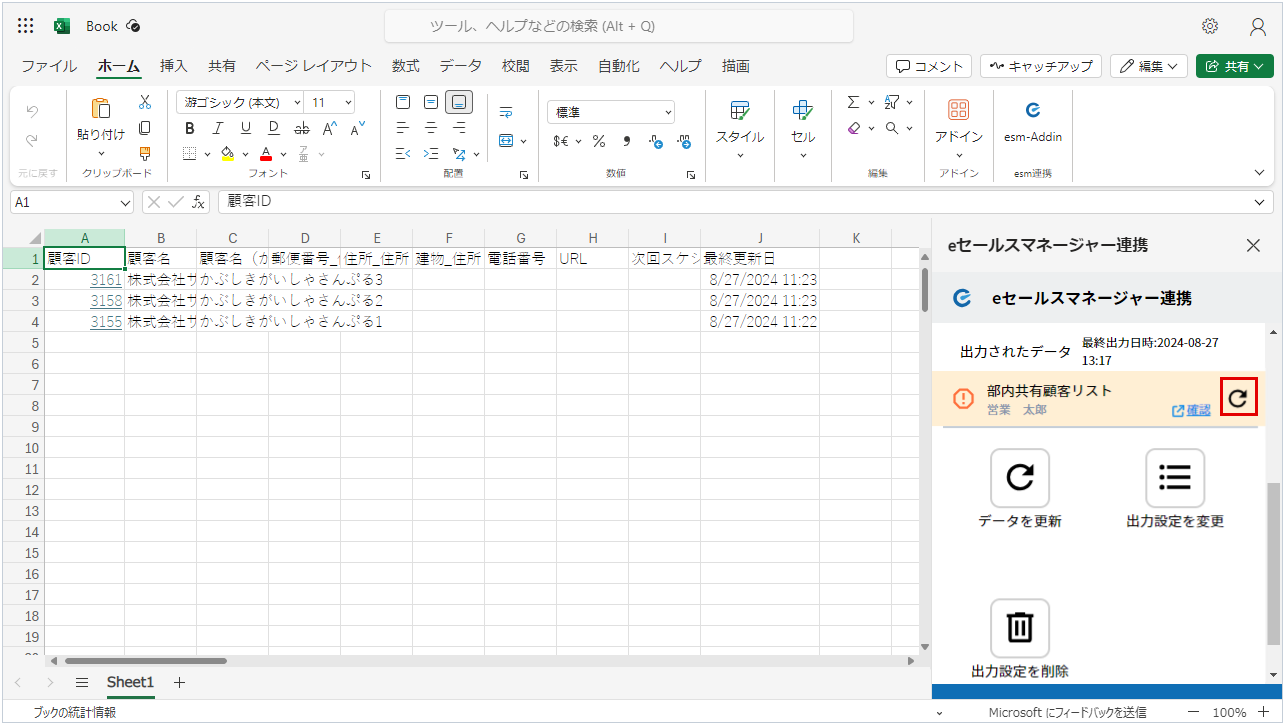Switch to the 数式 tab
This screenshot has width=1284, height=724.
tap(406, 66)
